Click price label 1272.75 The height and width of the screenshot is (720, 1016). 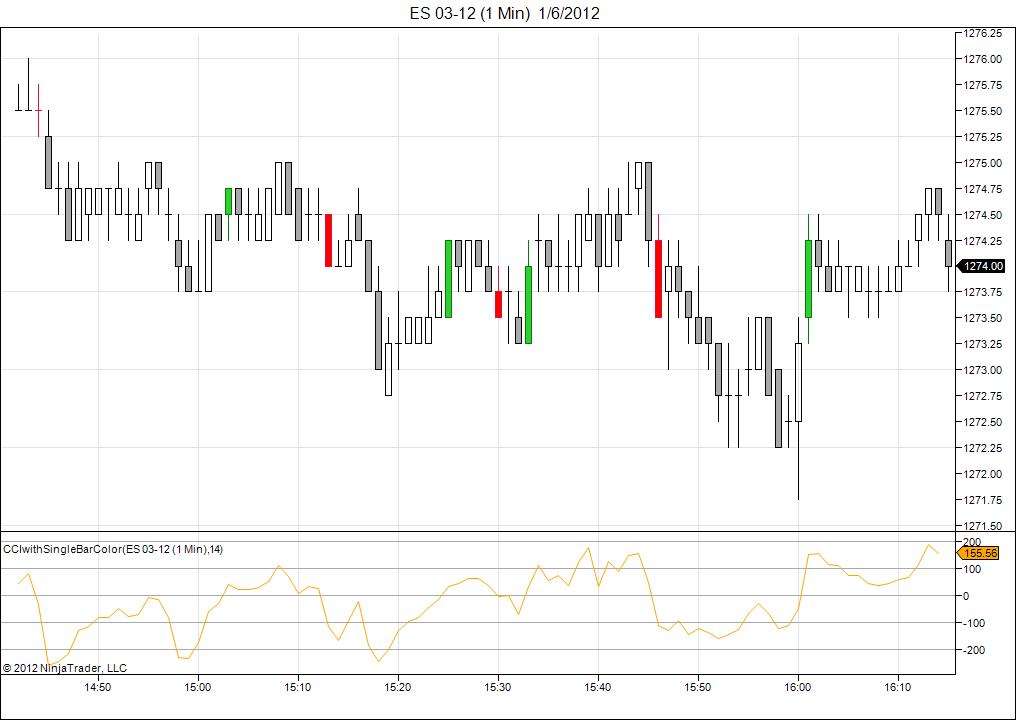point(984,396)
